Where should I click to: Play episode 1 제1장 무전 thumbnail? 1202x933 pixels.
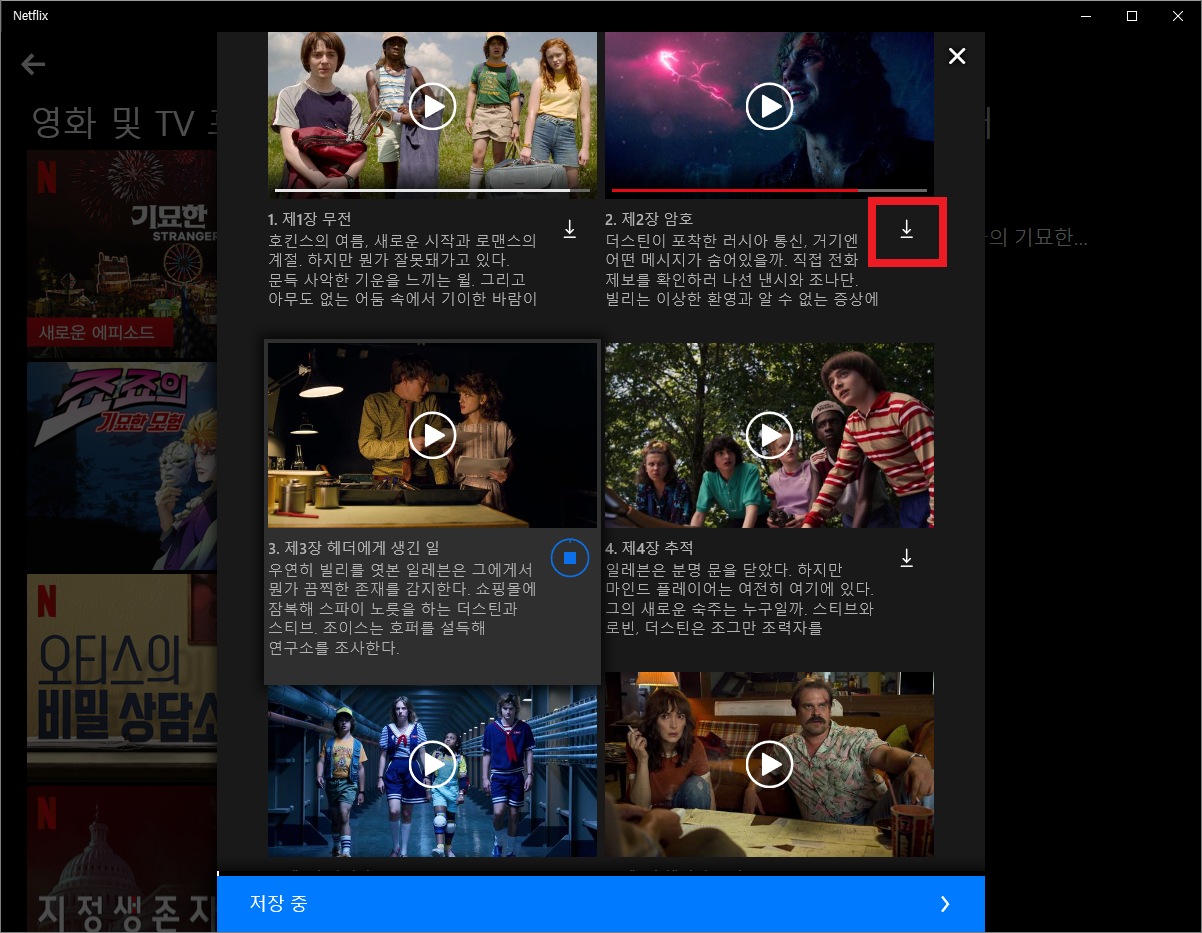click(x=432, y=106)
